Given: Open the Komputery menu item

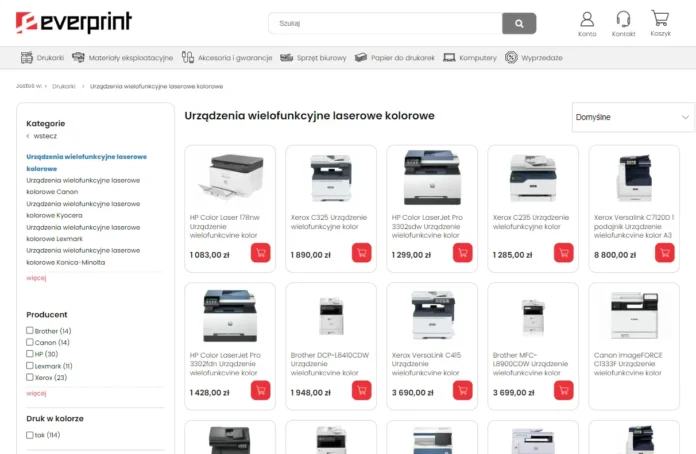Looking at the screenshot, I should [478, 58].
